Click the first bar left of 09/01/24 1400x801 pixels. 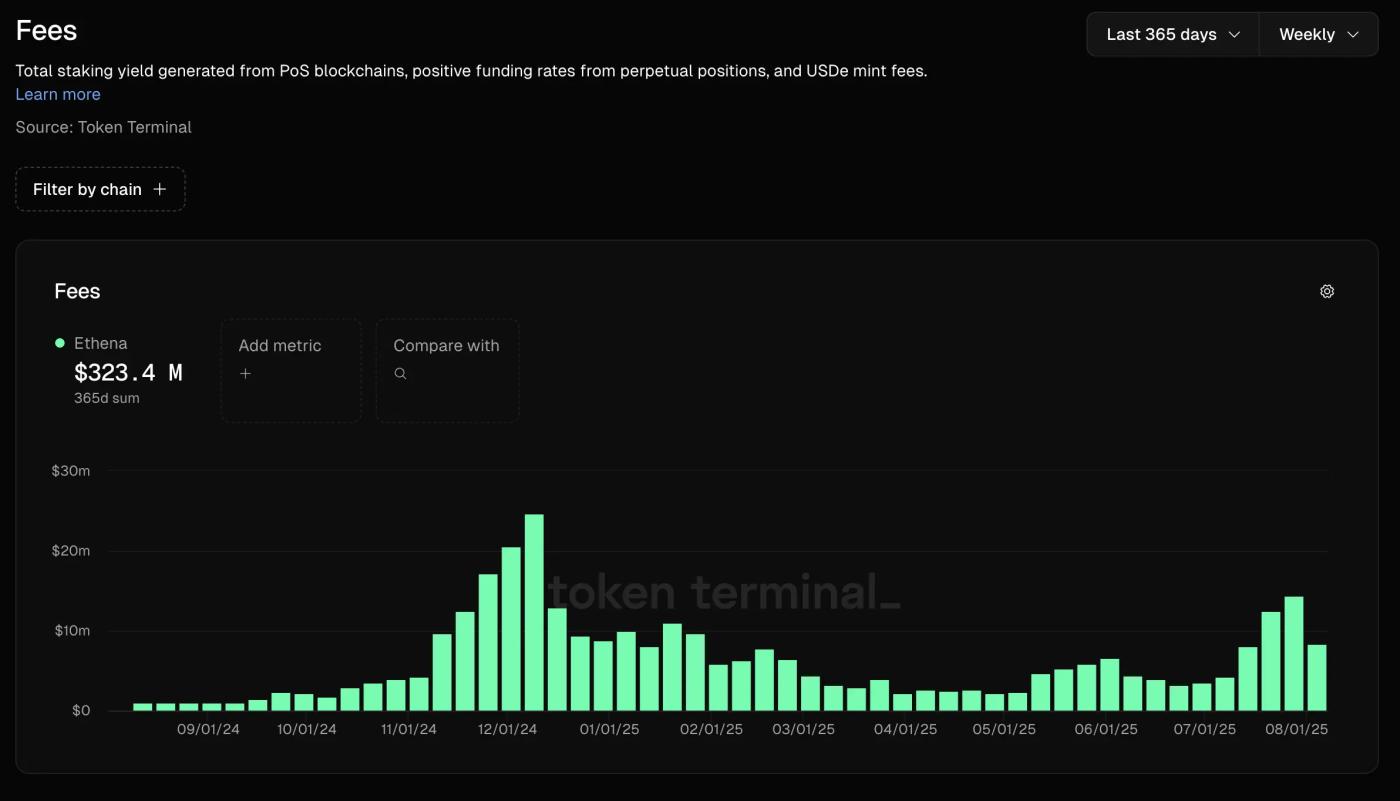pyautogui.click(x=143, y=706)
